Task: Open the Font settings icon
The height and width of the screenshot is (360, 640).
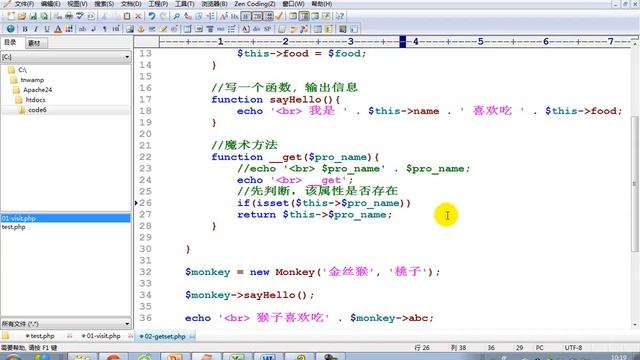Action: [224, 16]
